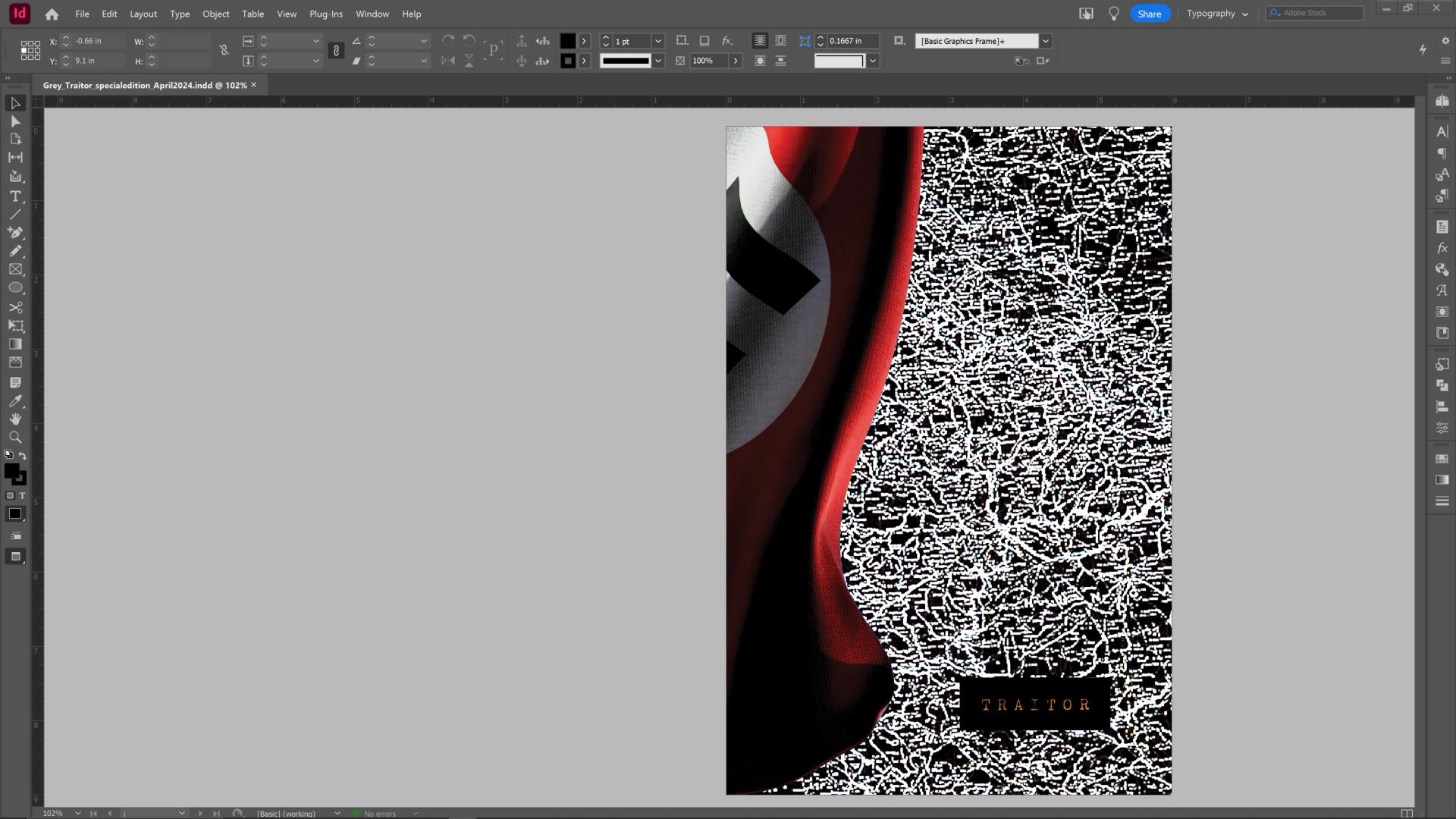This screenshot has width=1456, height=819.
Task: Select the Type tool
Action: [x=15, y=196]
